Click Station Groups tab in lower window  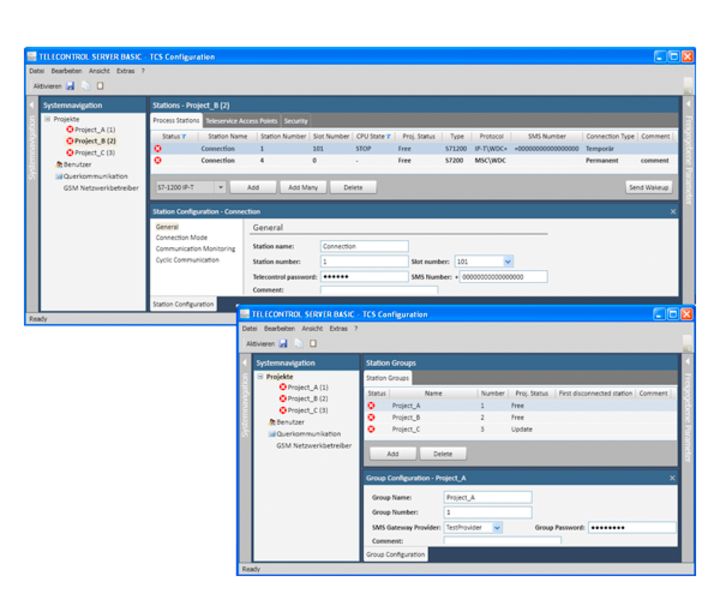tap(388, 378)
